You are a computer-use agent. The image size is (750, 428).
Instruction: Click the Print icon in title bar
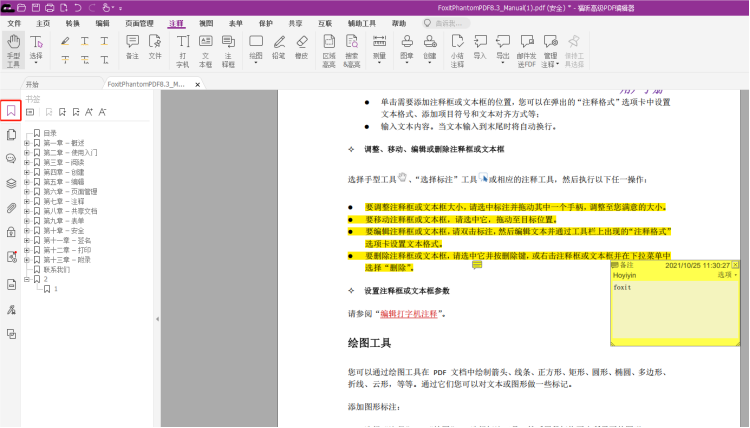[50, 8]
